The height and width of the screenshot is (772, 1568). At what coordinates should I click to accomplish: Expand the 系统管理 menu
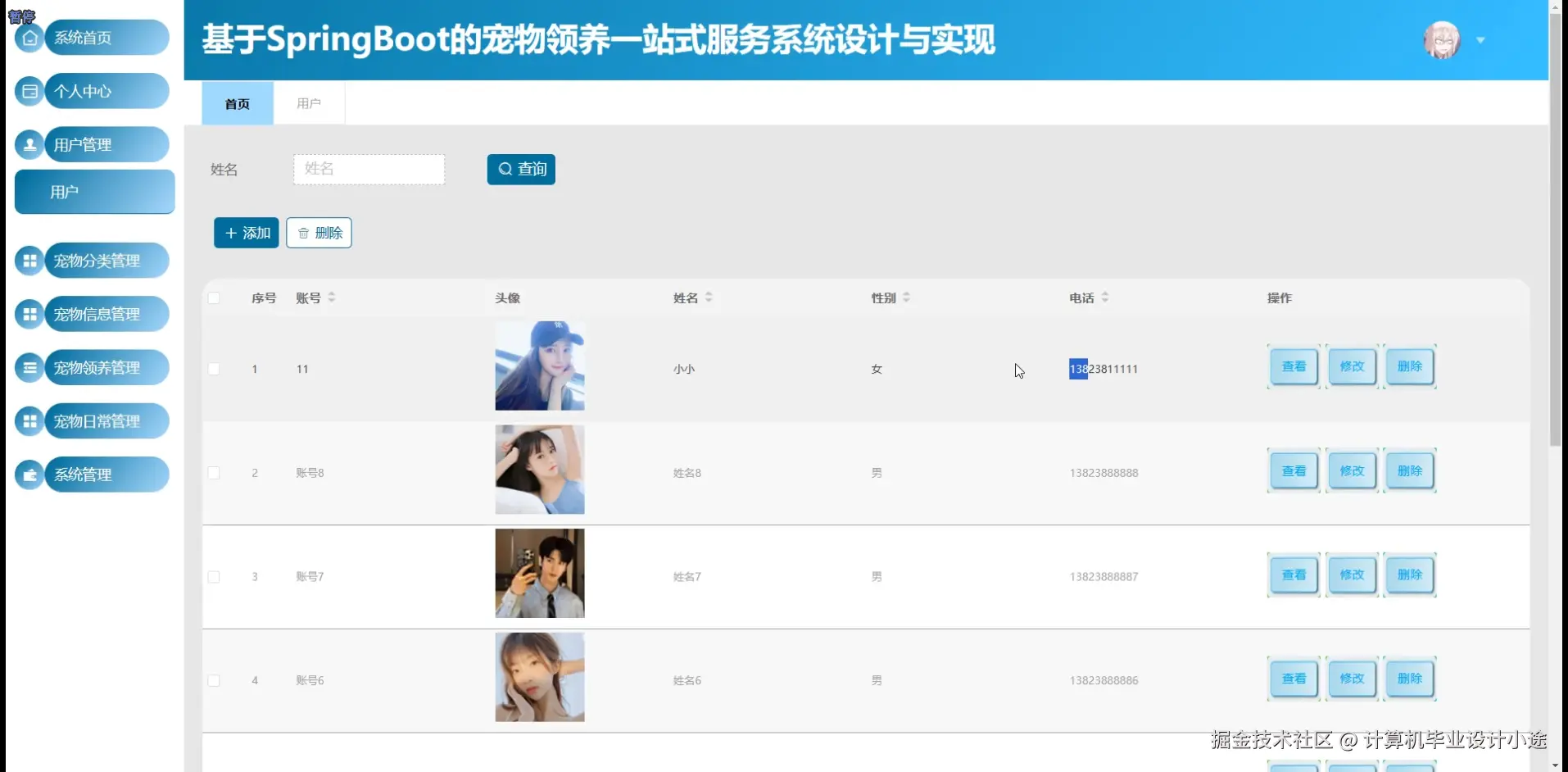coord(106,475)
